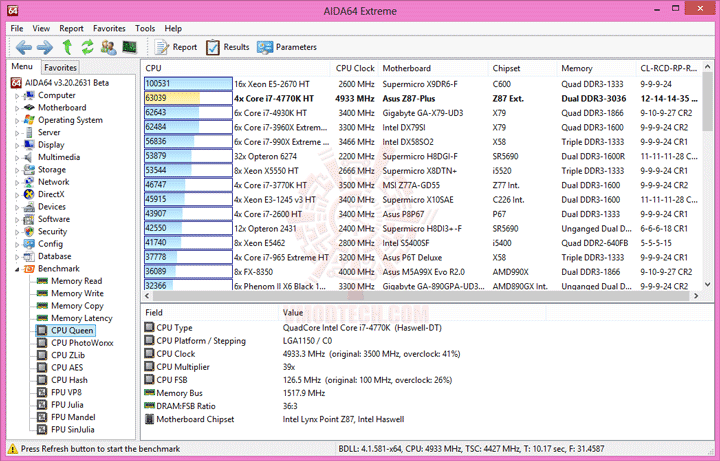Click the results list vertical scrollbar down arrow
The image size is (720, 461).
click(x=707, y=285)
